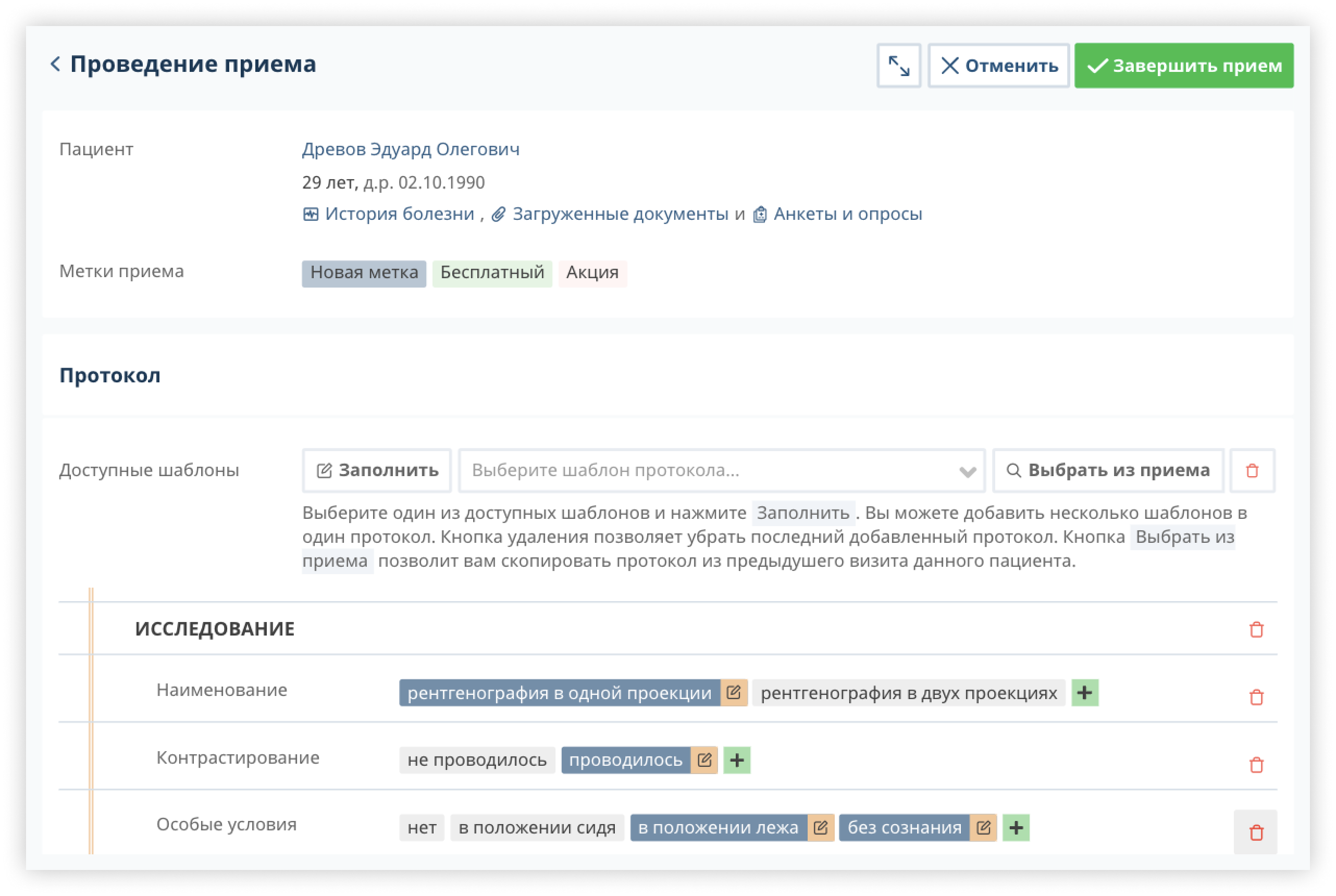Viewport: 1336px width, 896px height.
Task: Open patient link Древов Эдуард Олегович
Action: (410, 149)
